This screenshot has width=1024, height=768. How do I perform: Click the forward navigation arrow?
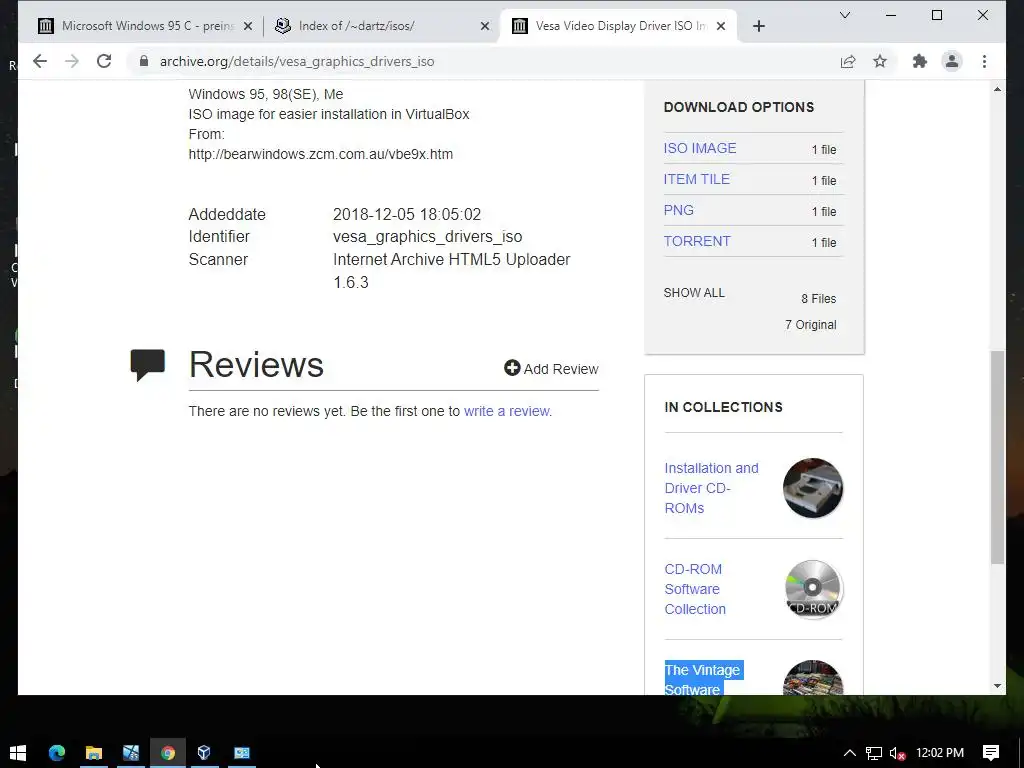pyautogui.click(x=72, y=61)
